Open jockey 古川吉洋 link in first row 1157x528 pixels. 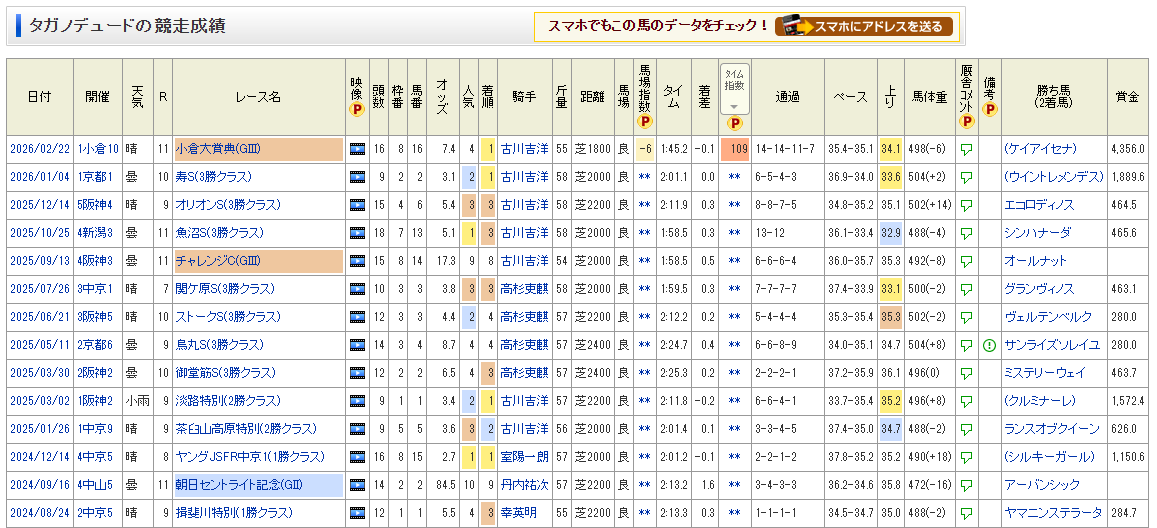[x=524, y=149]
